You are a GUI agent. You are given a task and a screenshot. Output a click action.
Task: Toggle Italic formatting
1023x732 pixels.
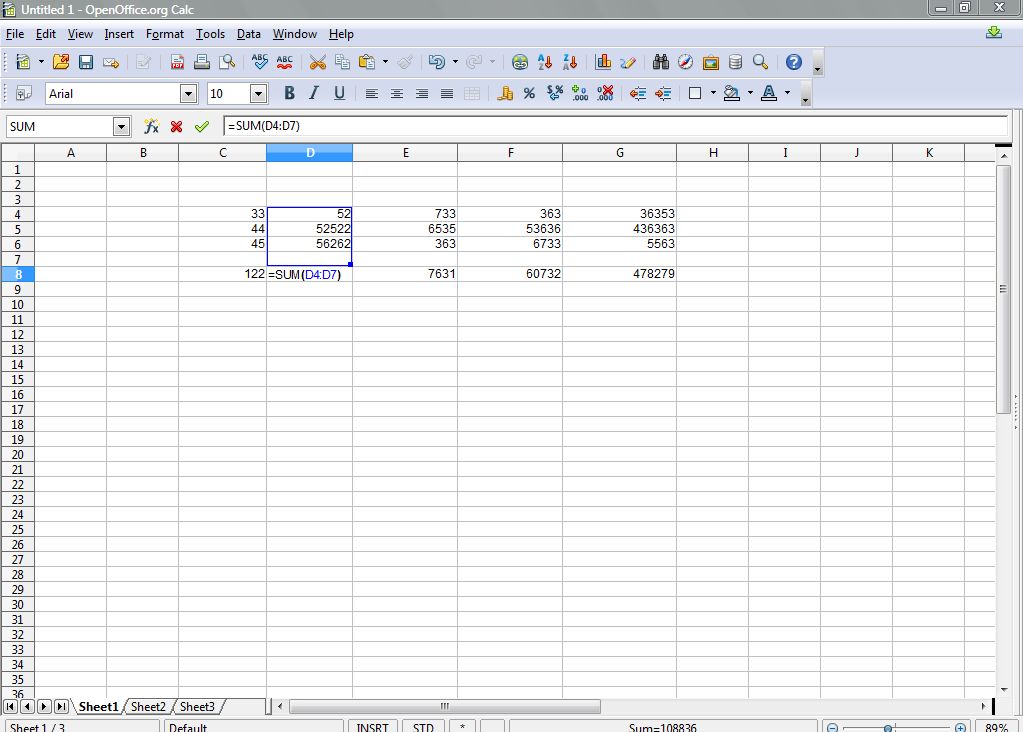314,93
